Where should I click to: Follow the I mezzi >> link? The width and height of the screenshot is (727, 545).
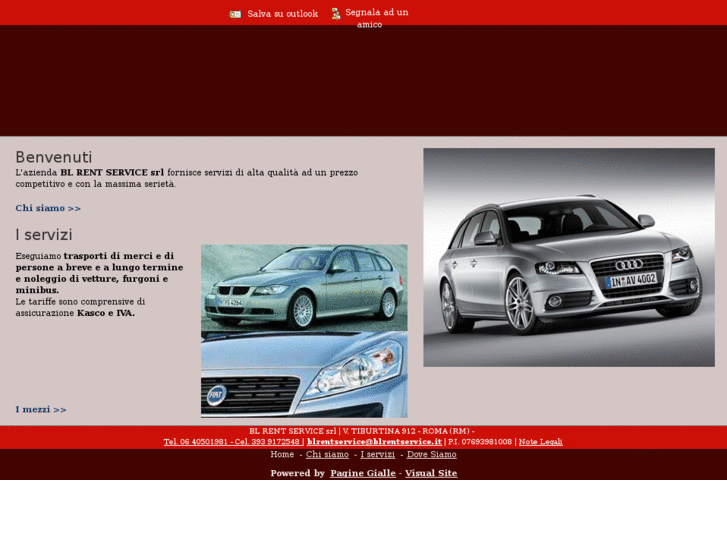coord(41,410)
